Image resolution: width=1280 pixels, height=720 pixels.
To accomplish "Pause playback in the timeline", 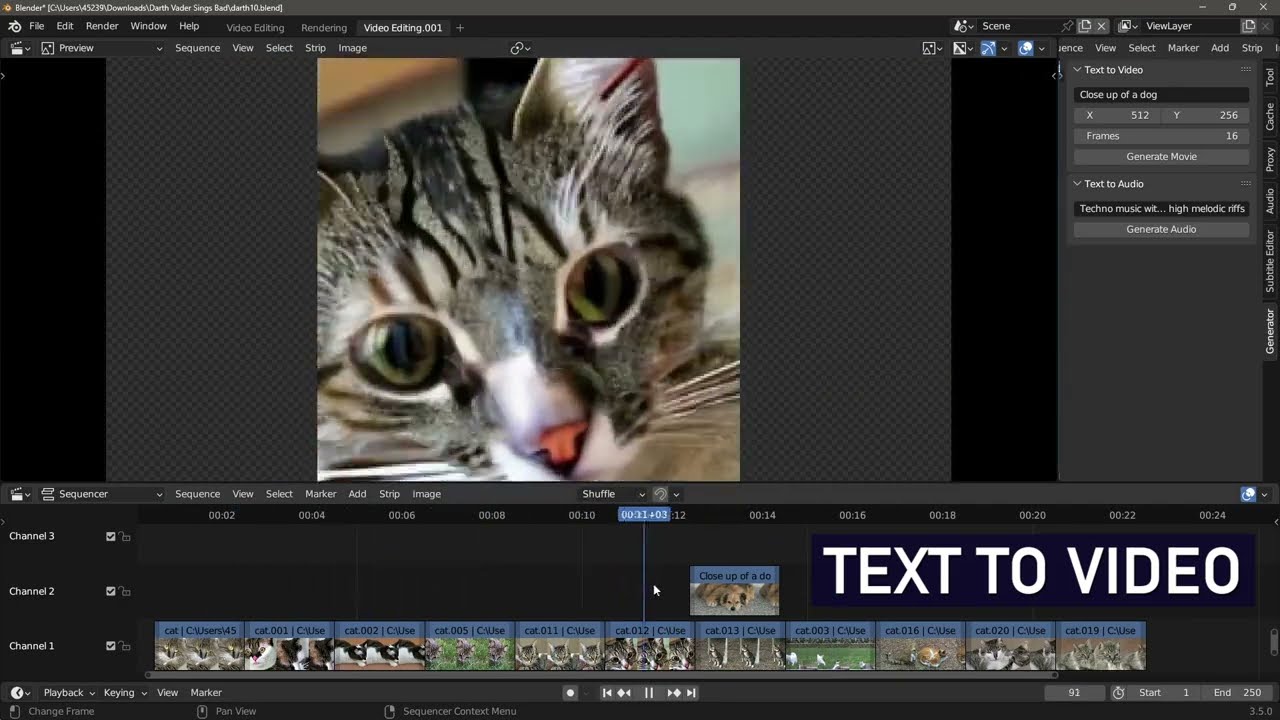I will pyautogui.click(x=649, y=692).
